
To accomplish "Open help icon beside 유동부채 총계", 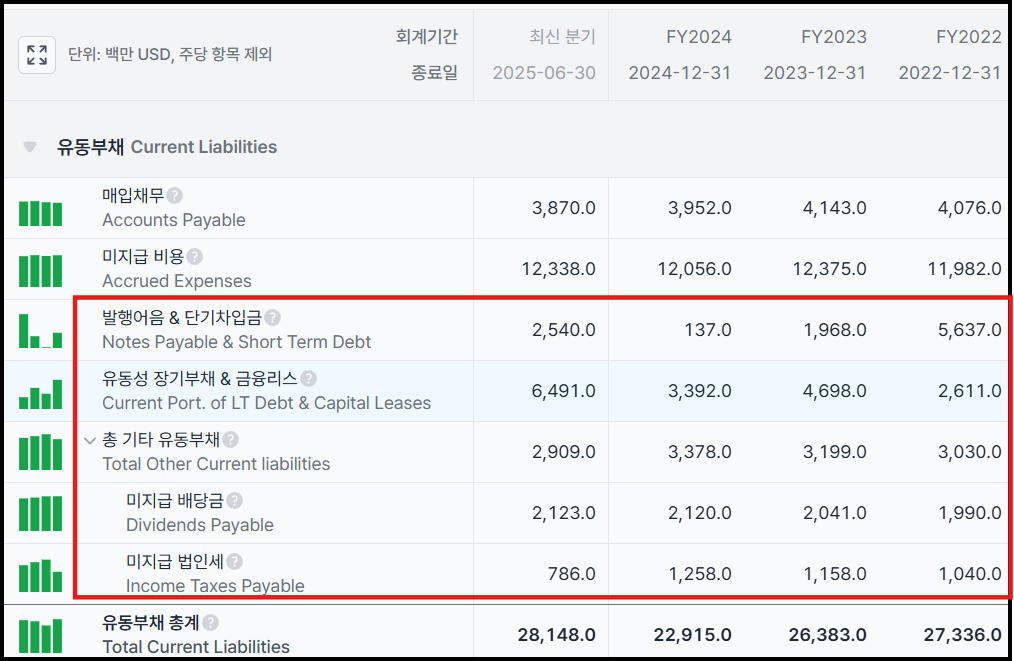I will tap(210, 623).
